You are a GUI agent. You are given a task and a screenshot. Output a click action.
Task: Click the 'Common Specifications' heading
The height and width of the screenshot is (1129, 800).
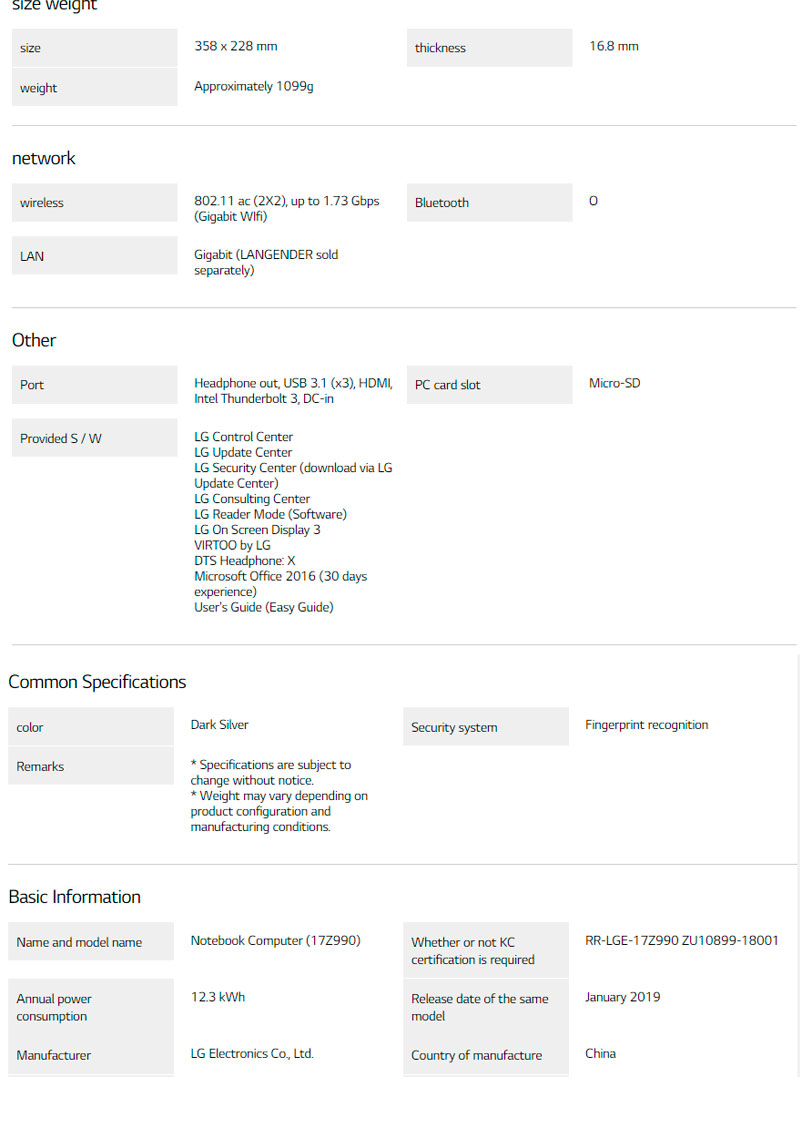(97, 682)
